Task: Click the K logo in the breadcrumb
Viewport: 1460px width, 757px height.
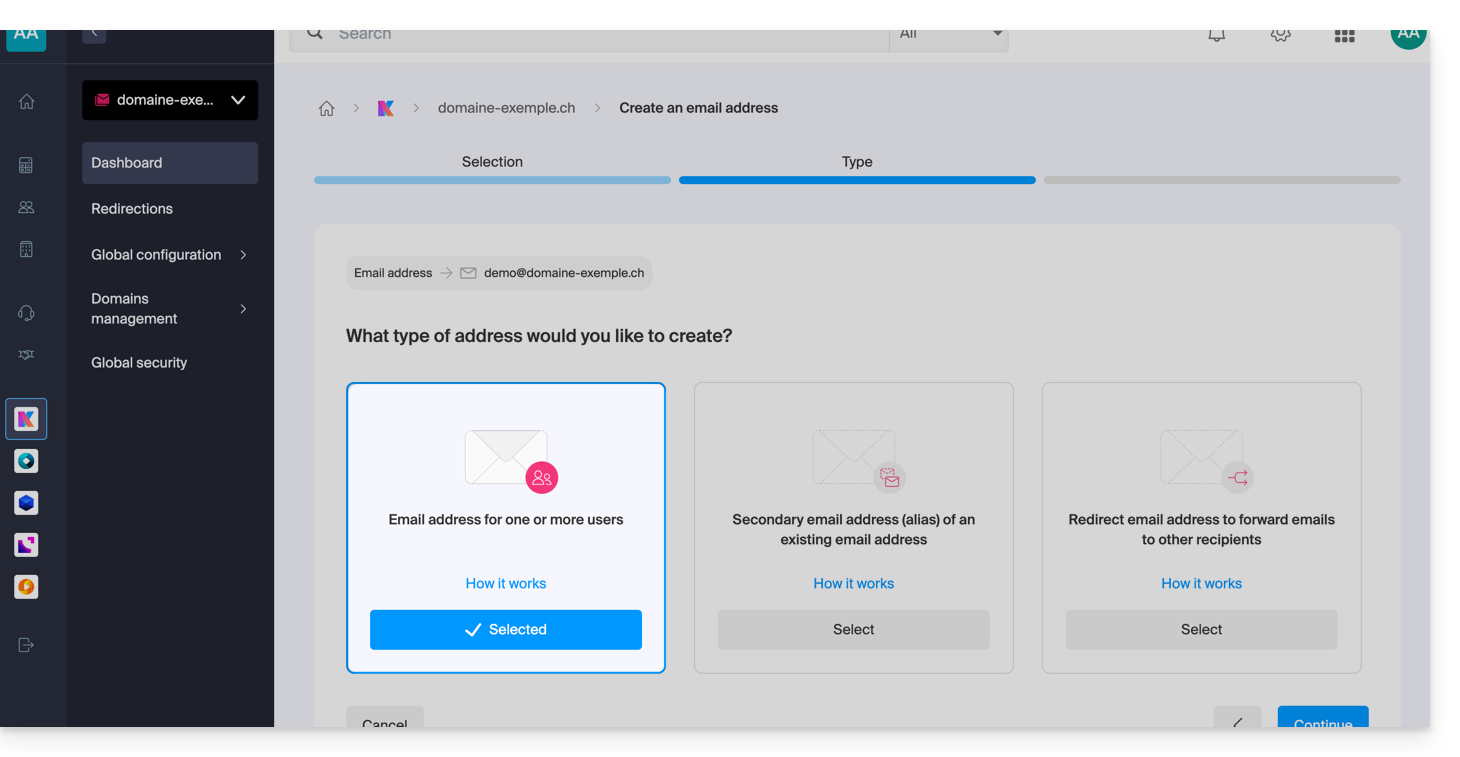Action: pos(386,108)
